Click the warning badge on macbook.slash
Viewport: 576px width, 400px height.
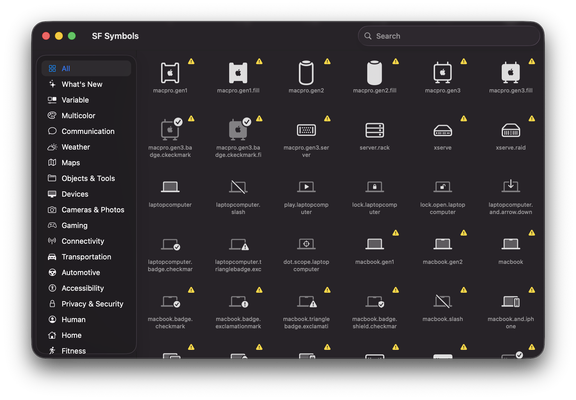pyautogui.click(x=464, y=290)
